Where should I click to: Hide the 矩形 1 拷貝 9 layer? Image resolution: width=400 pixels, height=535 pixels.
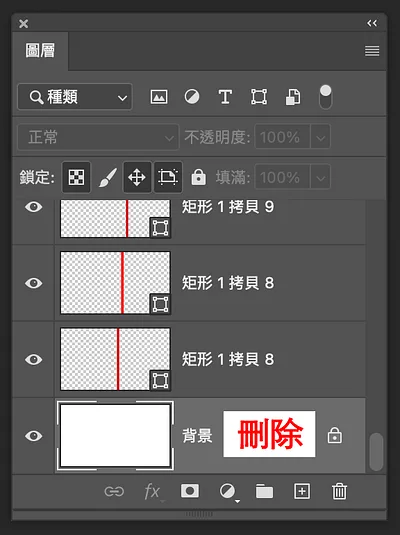33,207
